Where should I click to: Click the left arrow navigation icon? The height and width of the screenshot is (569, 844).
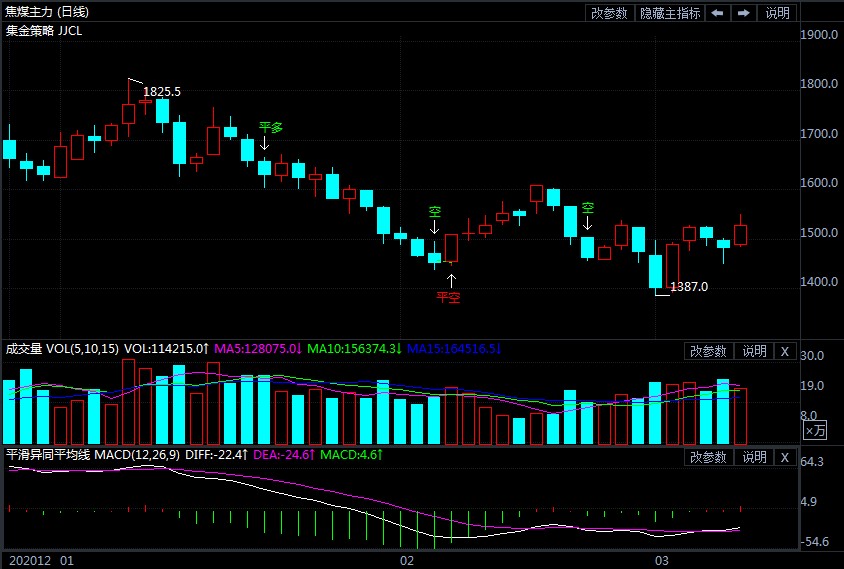pyautogui.click(x=718, y=13)
